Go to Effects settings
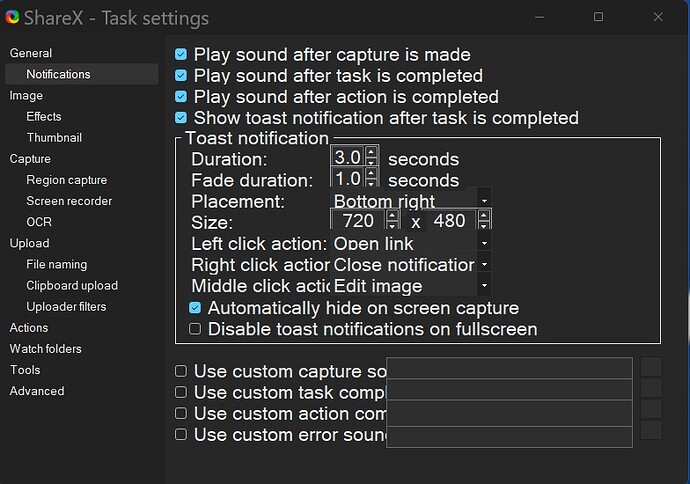The width and height of the screenshot is (690, 484). click(44, 117)
